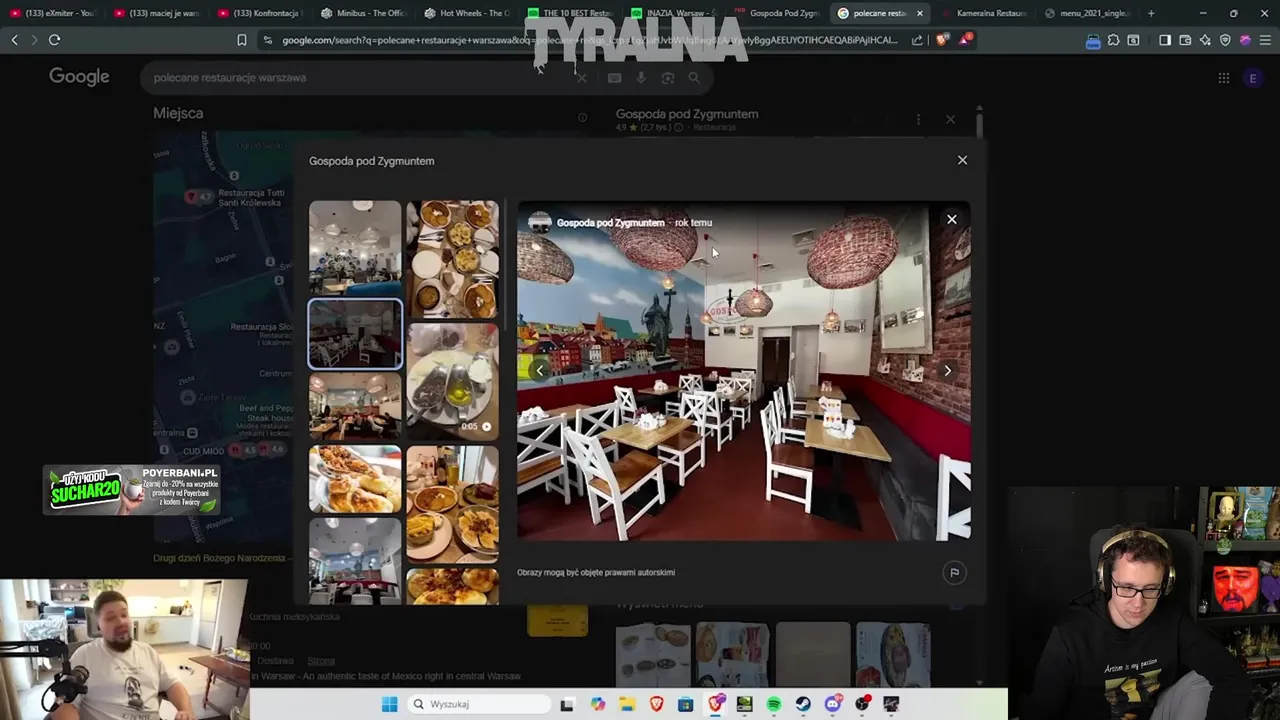Open the browser extensions puzzle icon
Screen dimensions: 1280x720
(1113, 40)
